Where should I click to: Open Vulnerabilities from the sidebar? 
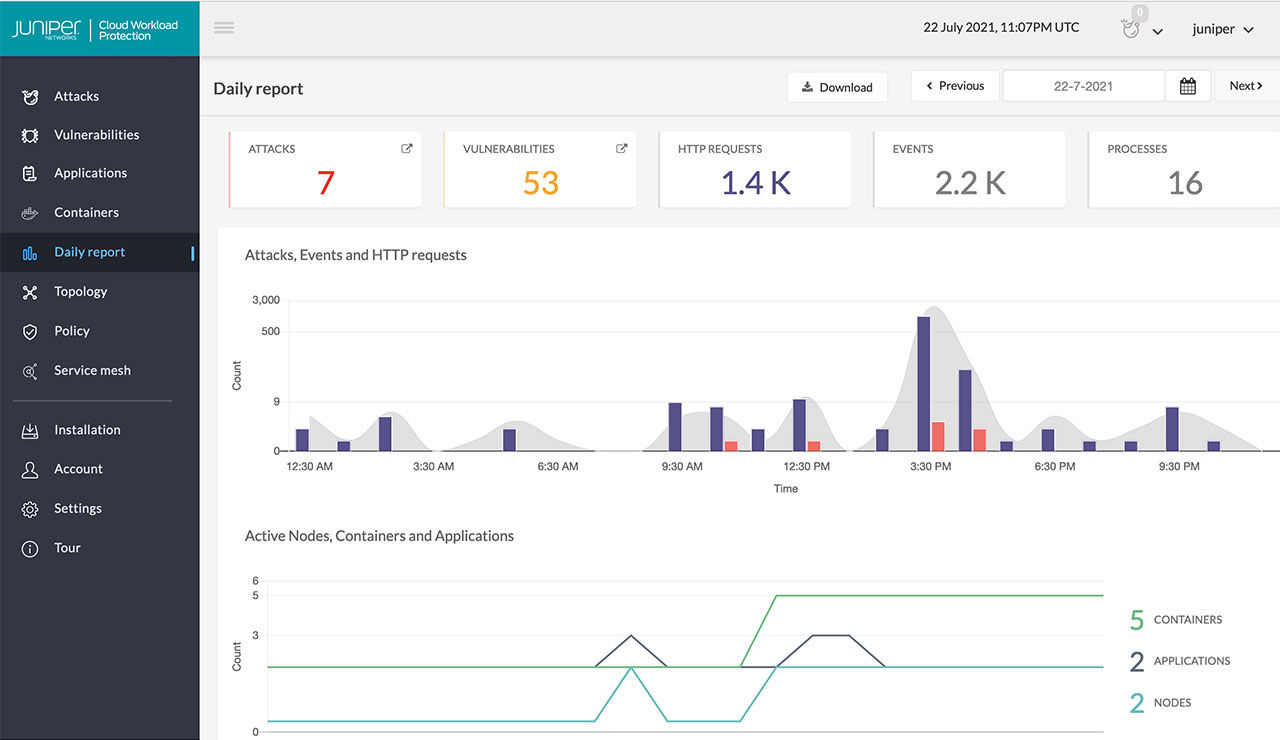[30, 134]
